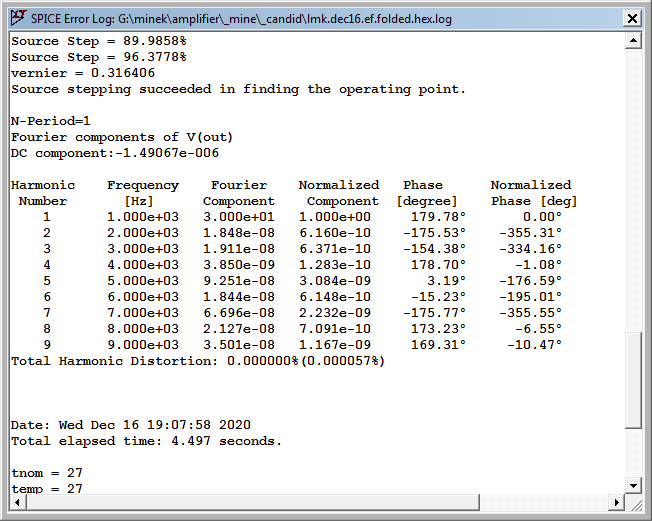Click phase value 169.31°
This screenshot has height=521, width=652.
[x=438, y=345]
